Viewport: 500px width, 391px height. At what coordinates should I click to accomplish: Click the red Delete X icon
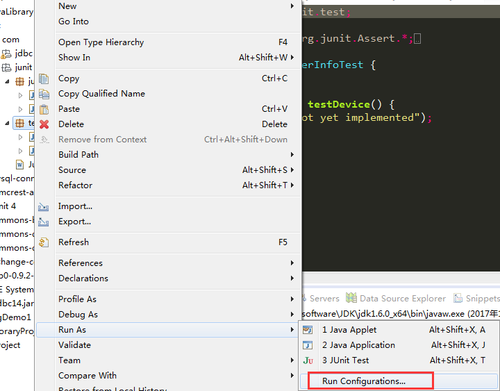click(44, 124)
